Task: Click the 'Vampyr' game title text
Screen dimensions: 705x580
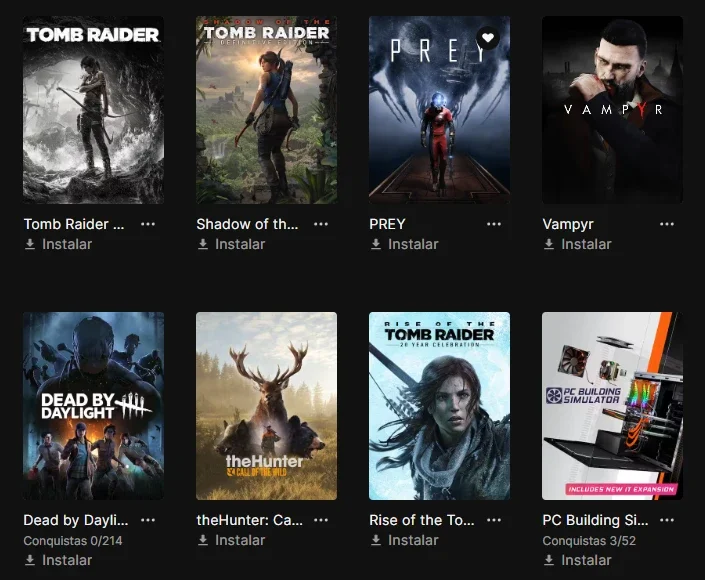Action: (568, 224)
